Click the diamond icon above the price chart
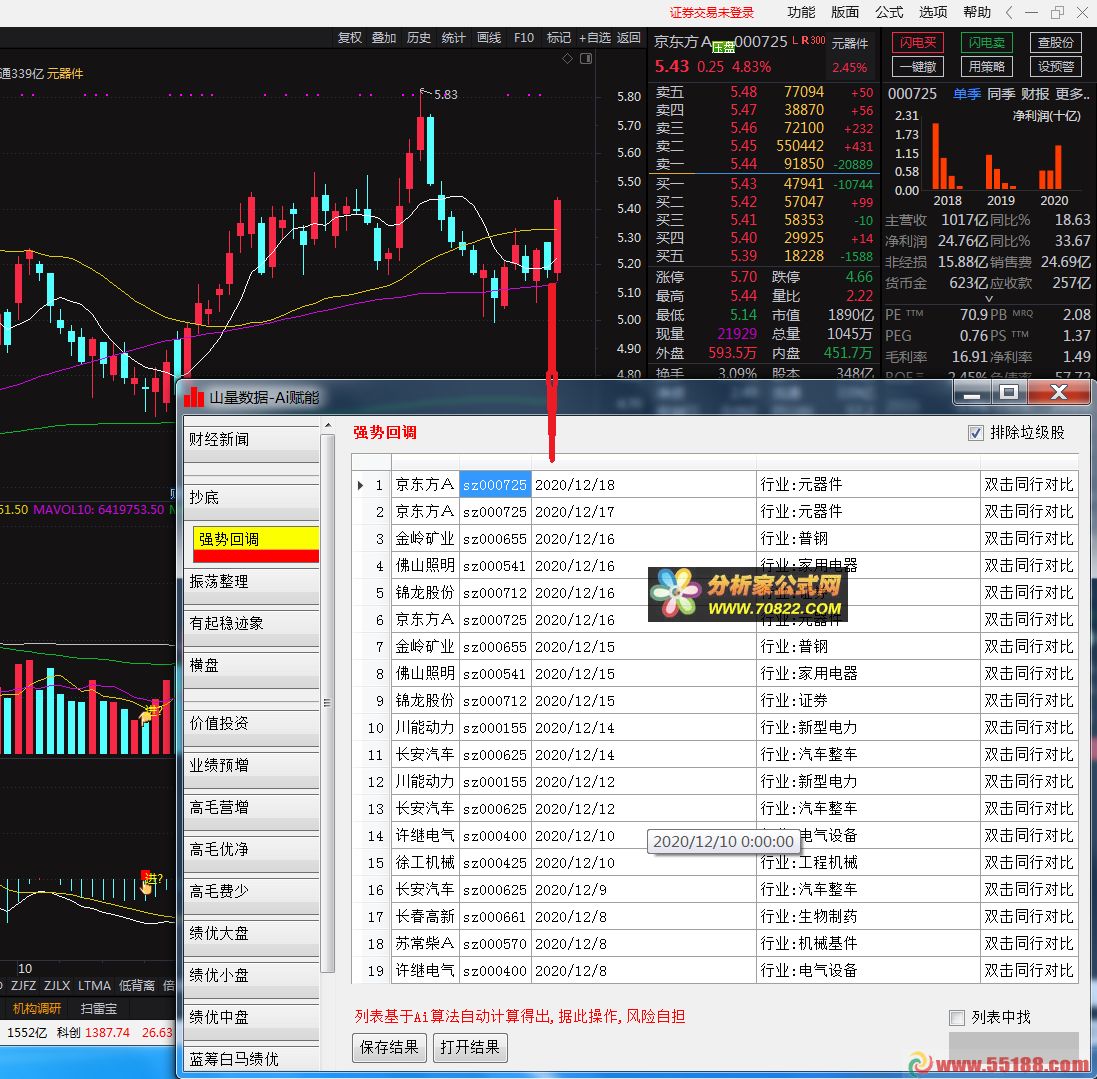The height and width of the screenshot is (1079, 1097). point(567,59)
